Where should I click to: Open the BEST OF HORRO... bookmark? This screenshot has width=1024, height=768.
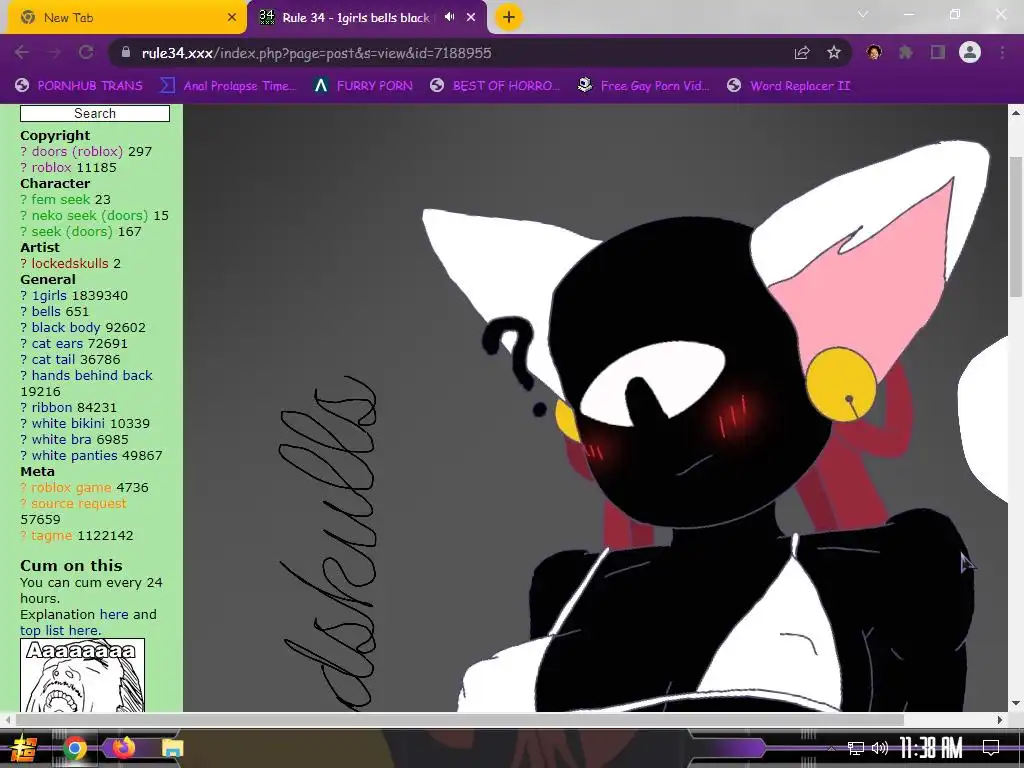pos(495,86)
